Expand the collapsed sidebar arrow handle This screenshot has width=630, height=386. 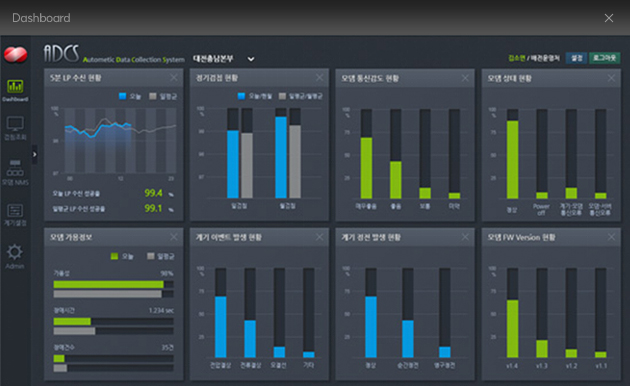(35, 154)
